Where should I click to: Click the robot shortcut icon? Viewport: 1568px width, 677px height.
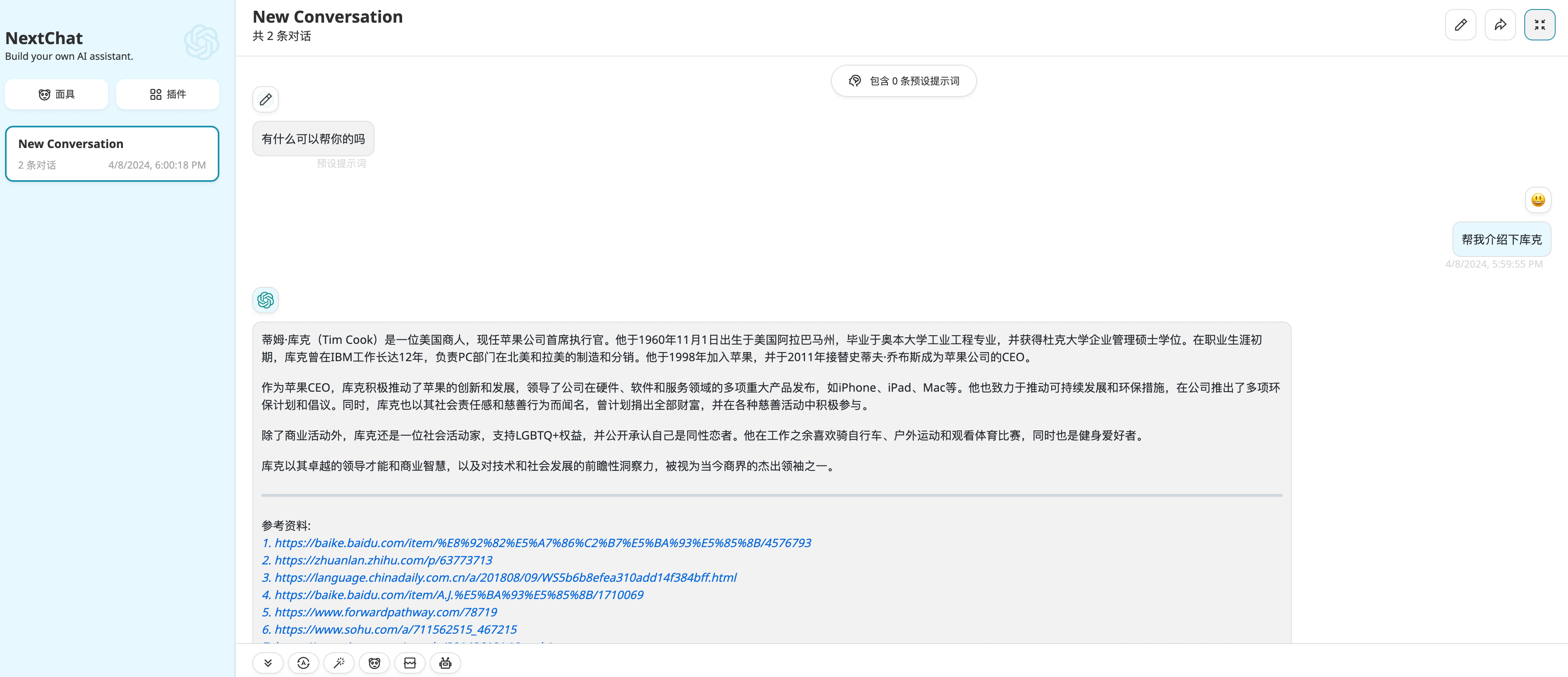pos(445,663)
